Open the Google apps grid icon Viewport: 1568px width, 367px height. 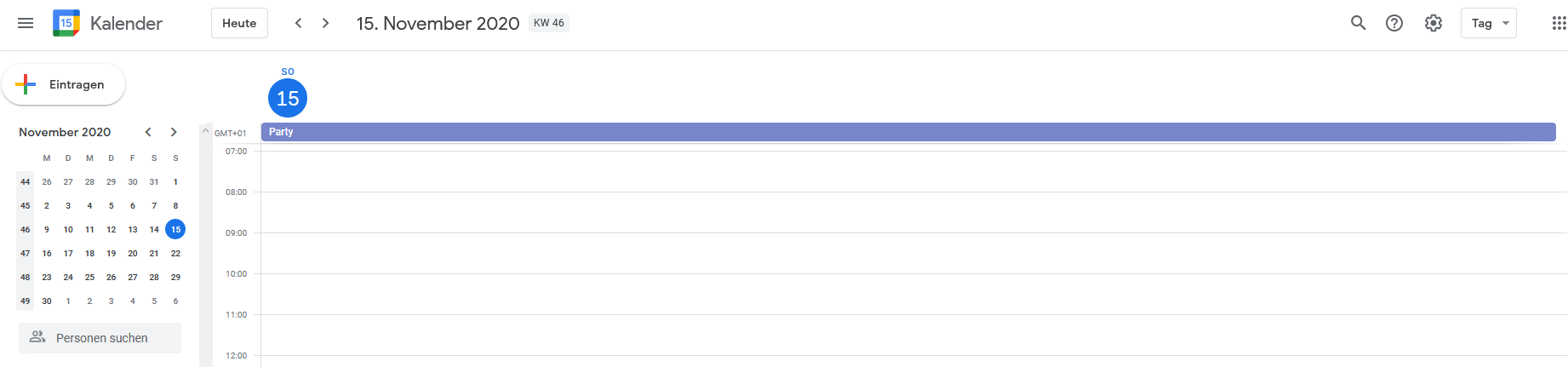click(x=1559, y=23)
